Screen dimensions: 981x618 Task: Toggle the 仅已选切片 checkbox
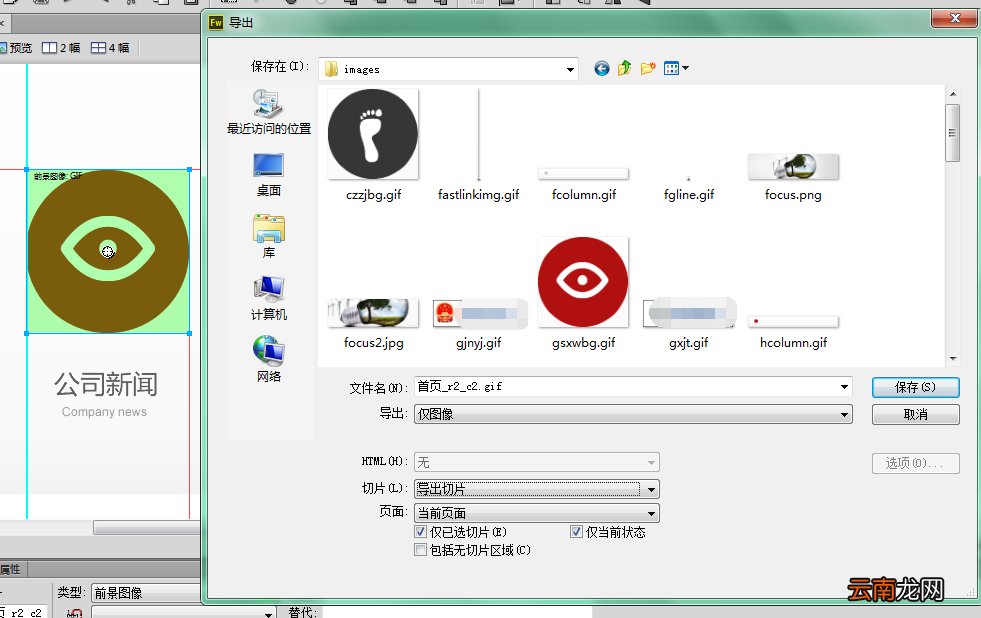420,532
